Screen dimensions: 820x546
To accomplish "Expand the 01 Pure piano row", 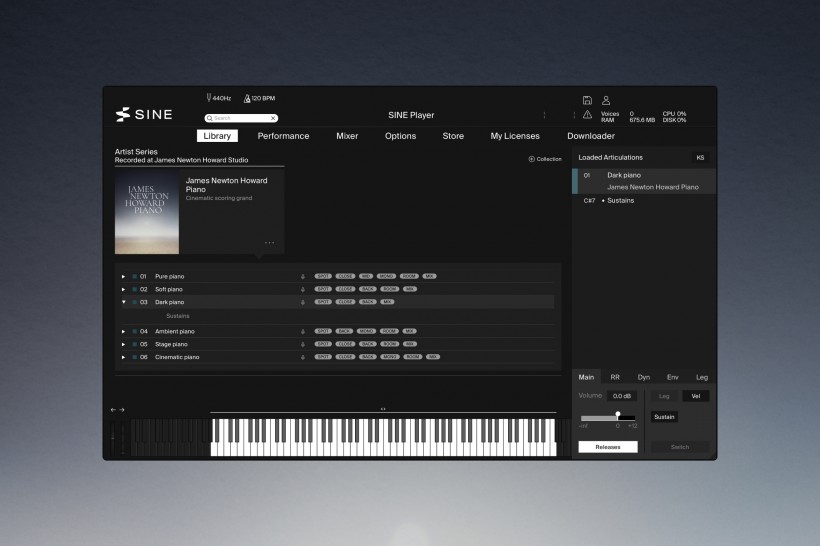I will [x=123, y=276].
